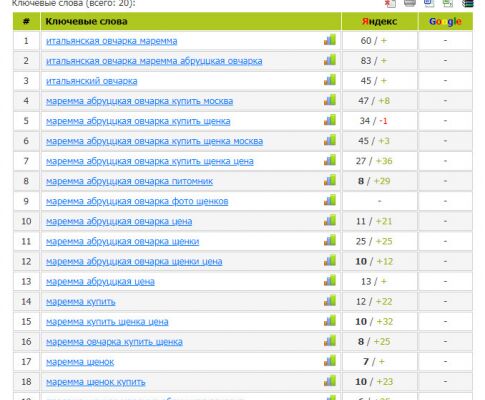This screenshot has height=400, width=485.
Task: Select Yandex position cell '34 / -1'
Action: [380, 121]
